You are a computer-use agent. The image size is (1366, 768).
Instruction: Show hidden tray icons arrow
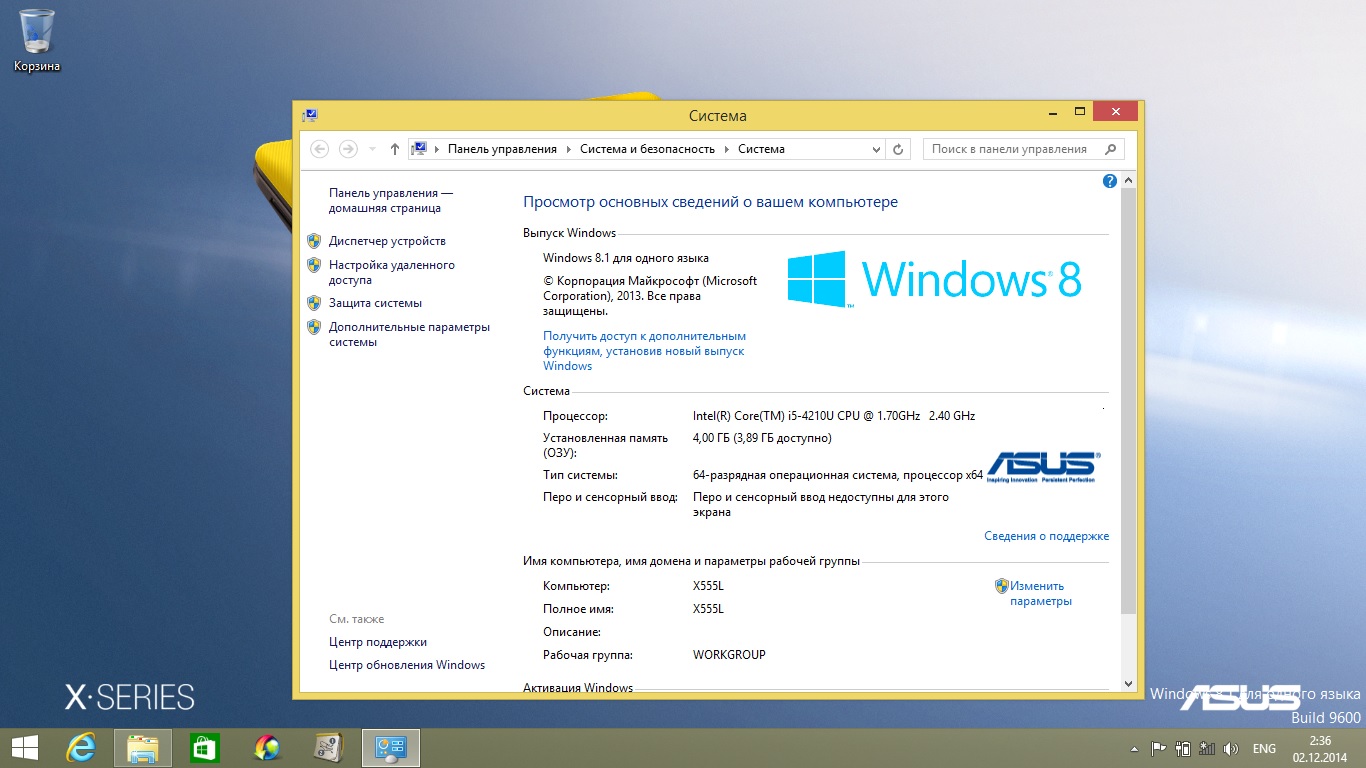coord(1134,748)
